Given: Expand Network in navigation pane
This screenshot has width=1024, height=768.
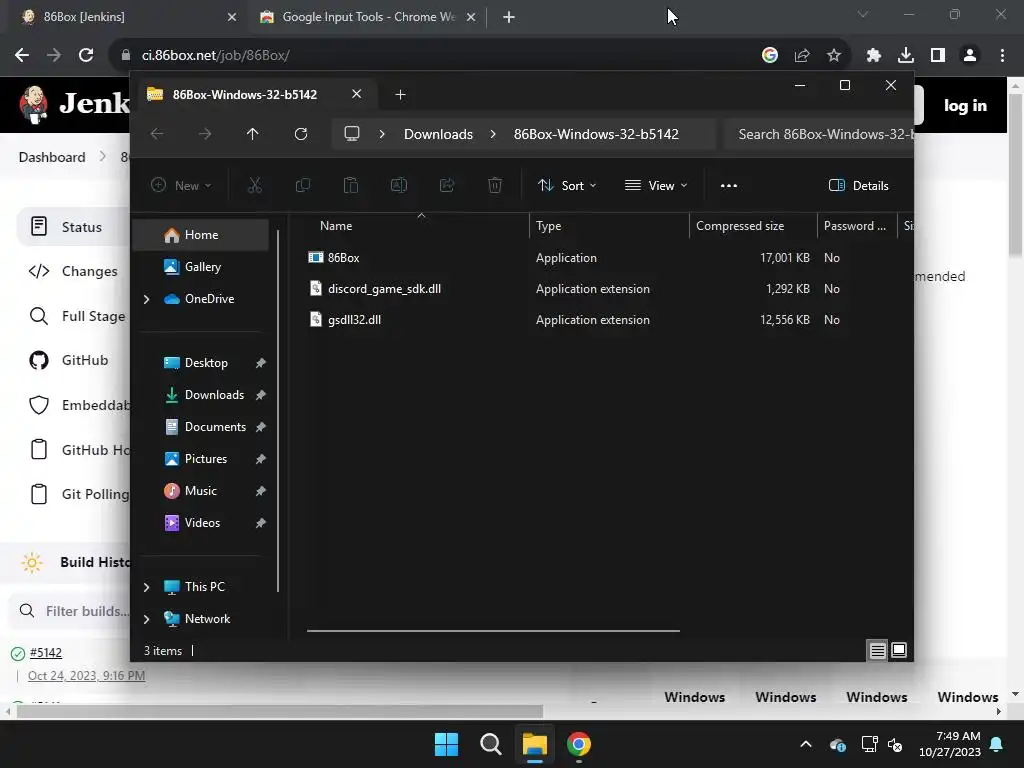Looking at the screenshot, I should pos(146,619).
